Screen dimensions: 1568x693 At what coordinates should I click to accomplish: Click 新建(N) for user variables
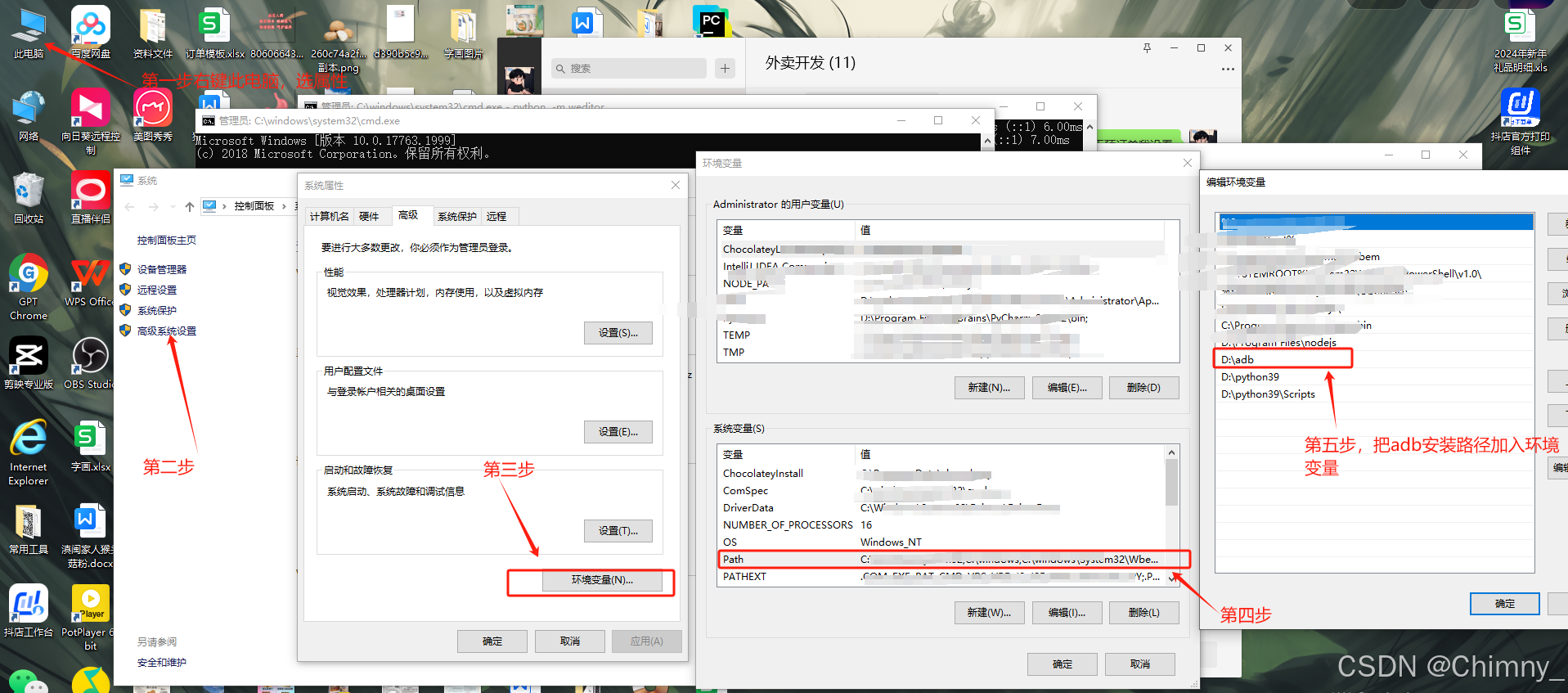(990, 388)
